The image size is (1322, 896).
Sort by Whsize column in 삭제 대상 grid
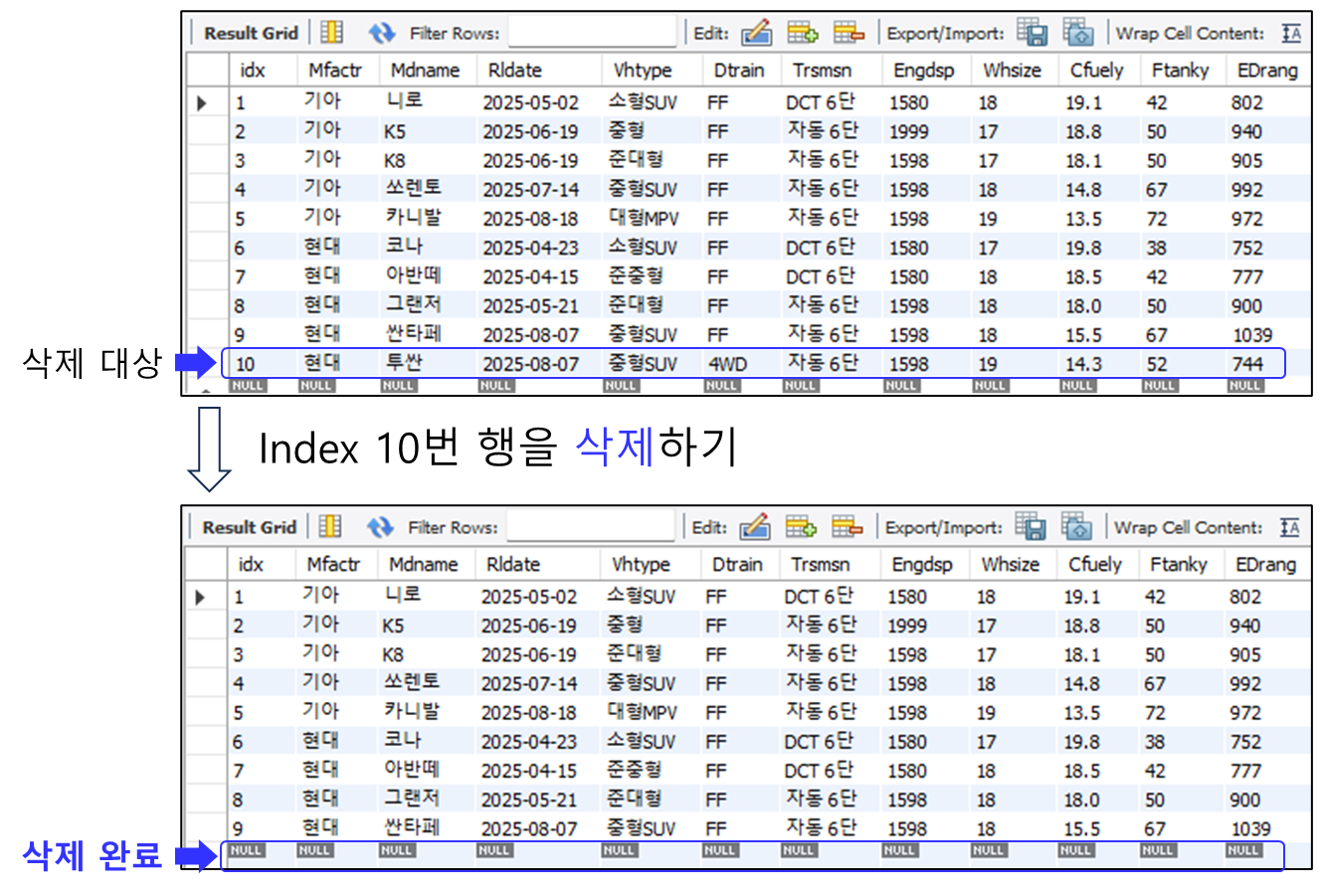[x=1014, y=71]
